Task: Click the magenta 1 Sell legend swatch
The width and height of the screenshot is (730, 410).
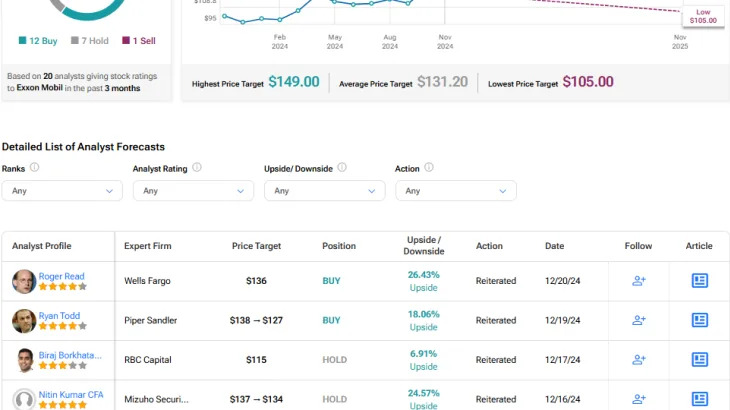Action: pyautogui.click(x=126, y=40)
